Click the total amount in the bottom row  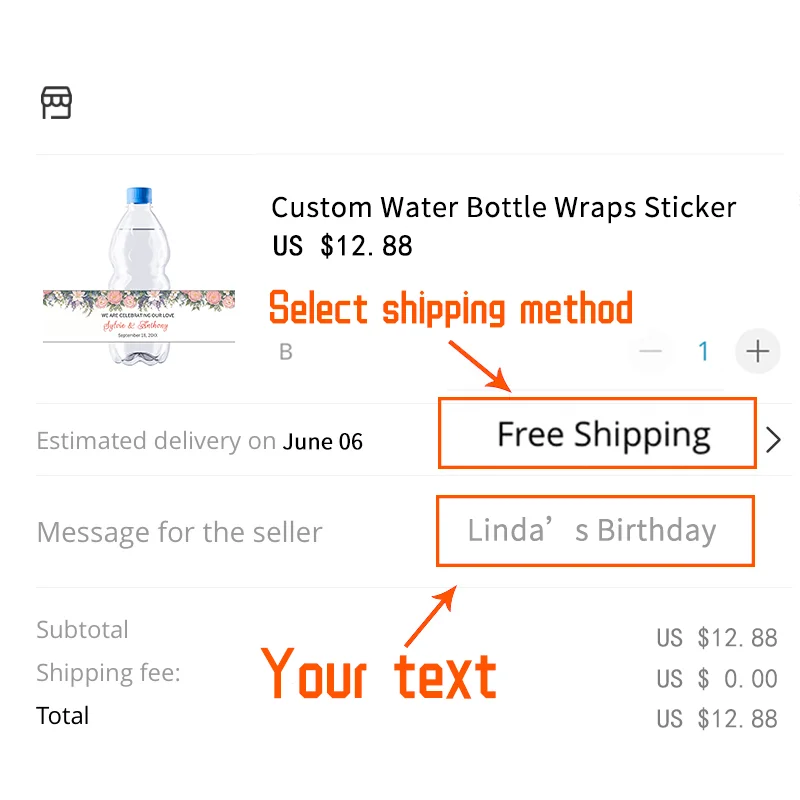tap(716, 718)
